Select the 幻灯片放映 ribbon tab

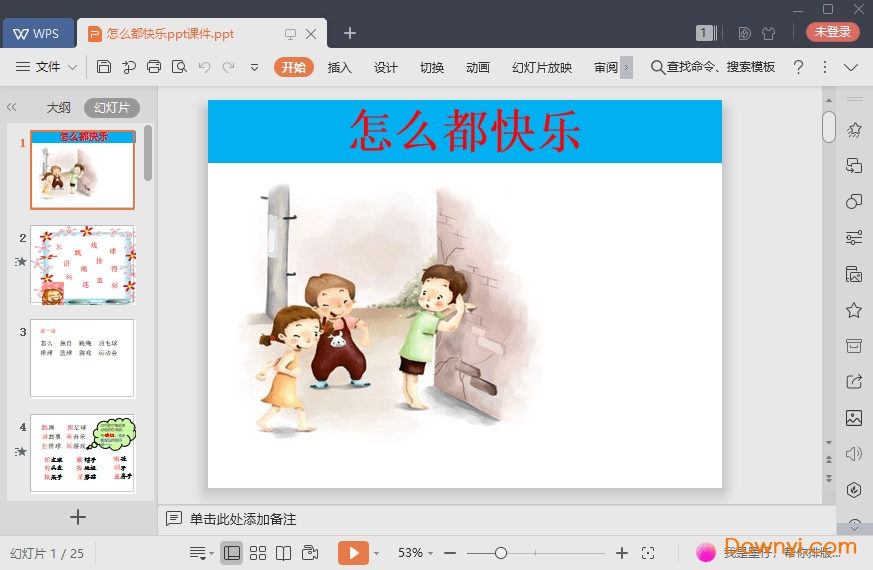[x=542, y=67]
